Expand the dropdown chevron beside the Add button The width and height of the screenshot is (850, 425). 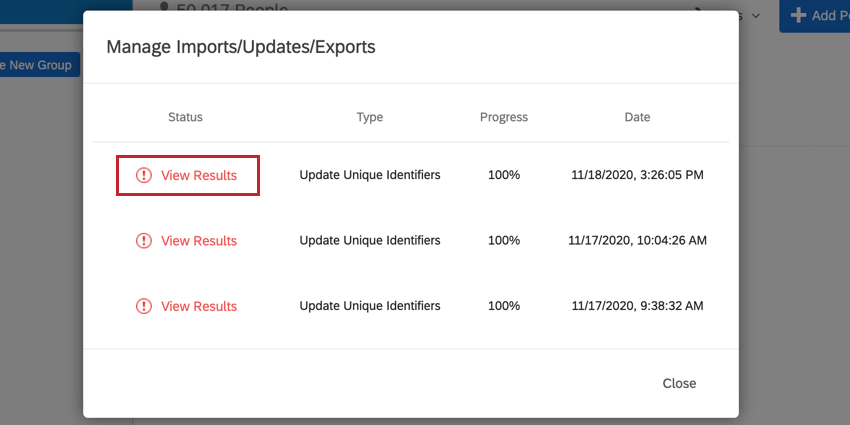point(755,16)
